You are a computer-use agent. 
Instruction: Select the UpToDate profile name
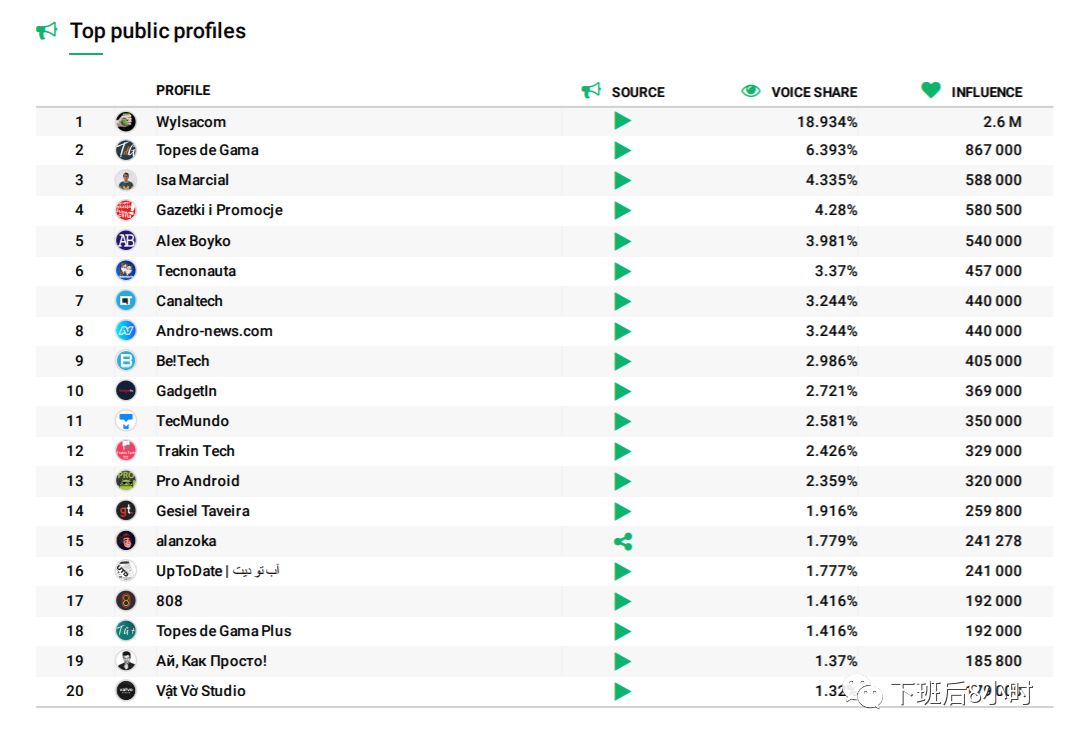(218, 570)
